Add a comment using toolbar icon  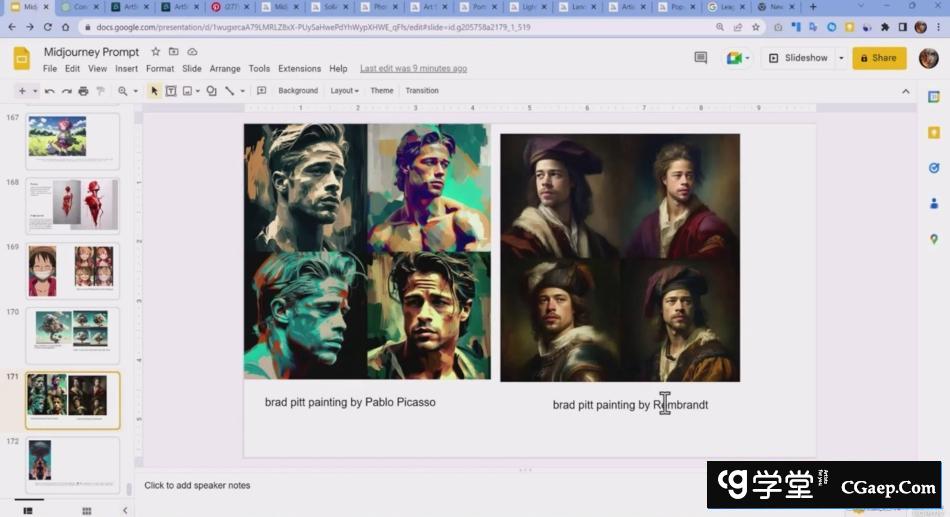coord(261,91)
